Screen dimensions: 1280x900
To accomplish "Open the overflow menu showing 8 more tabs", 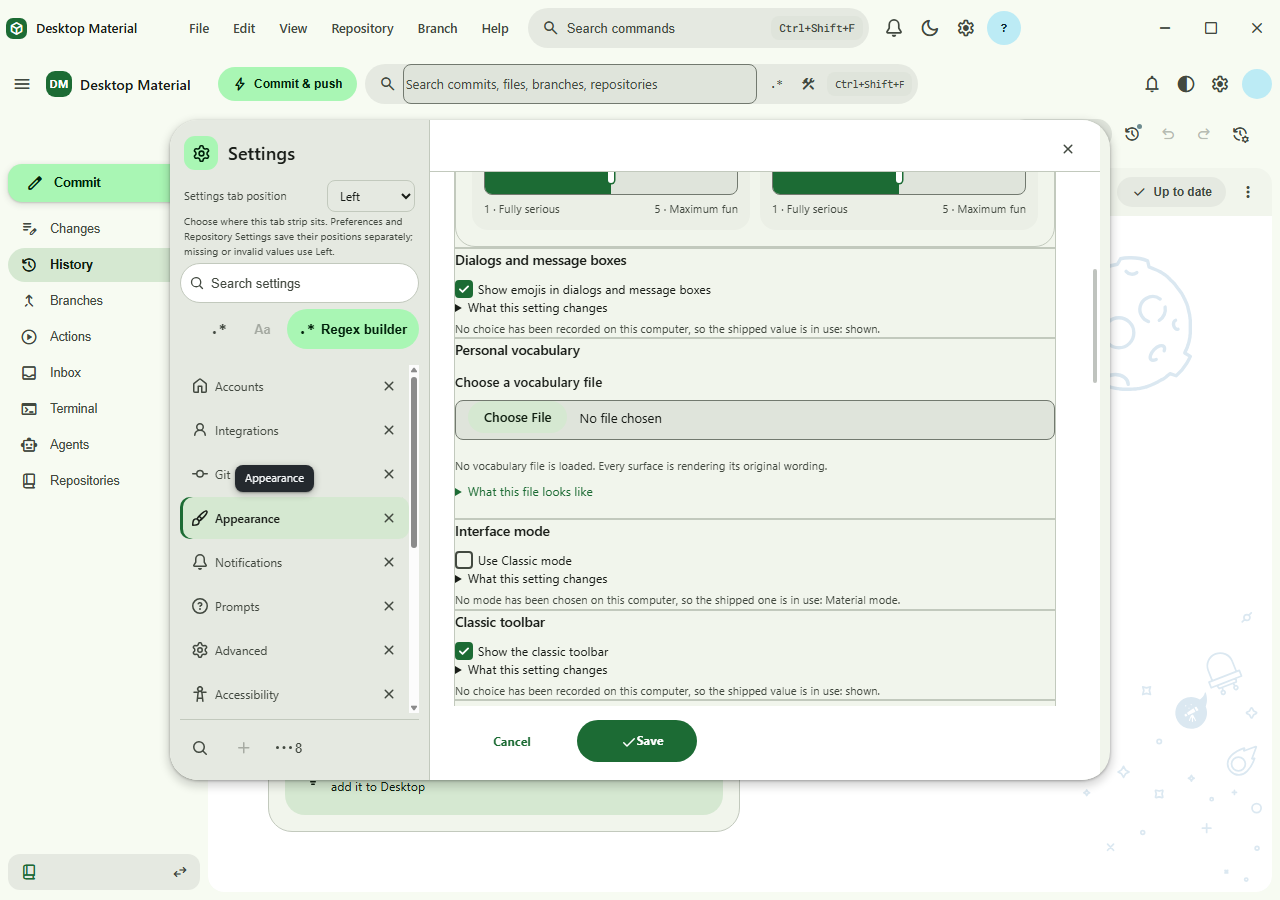I will 289,748.
